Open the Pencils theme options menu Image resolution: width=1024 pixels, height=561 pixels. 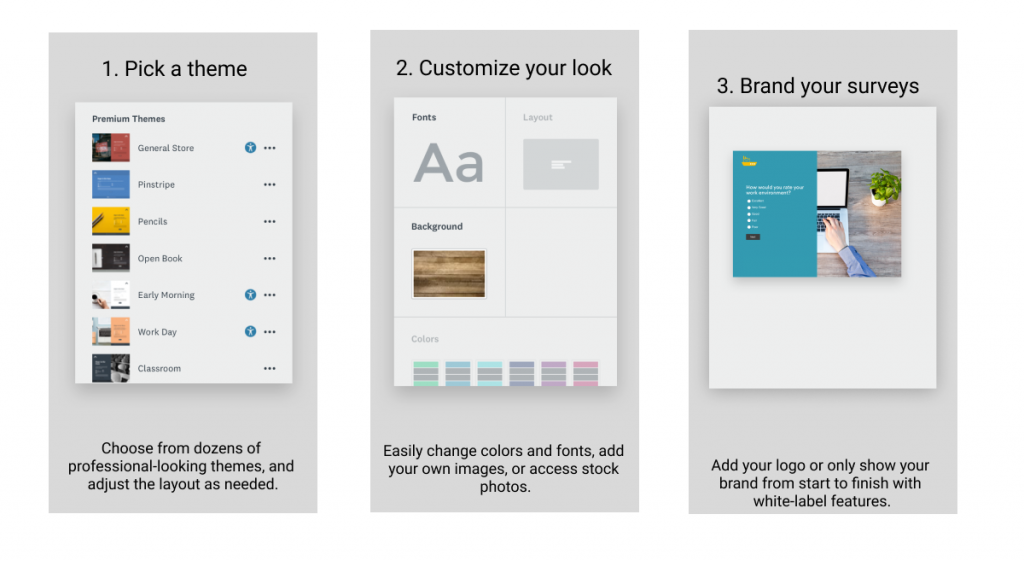(x=270, y=221)
